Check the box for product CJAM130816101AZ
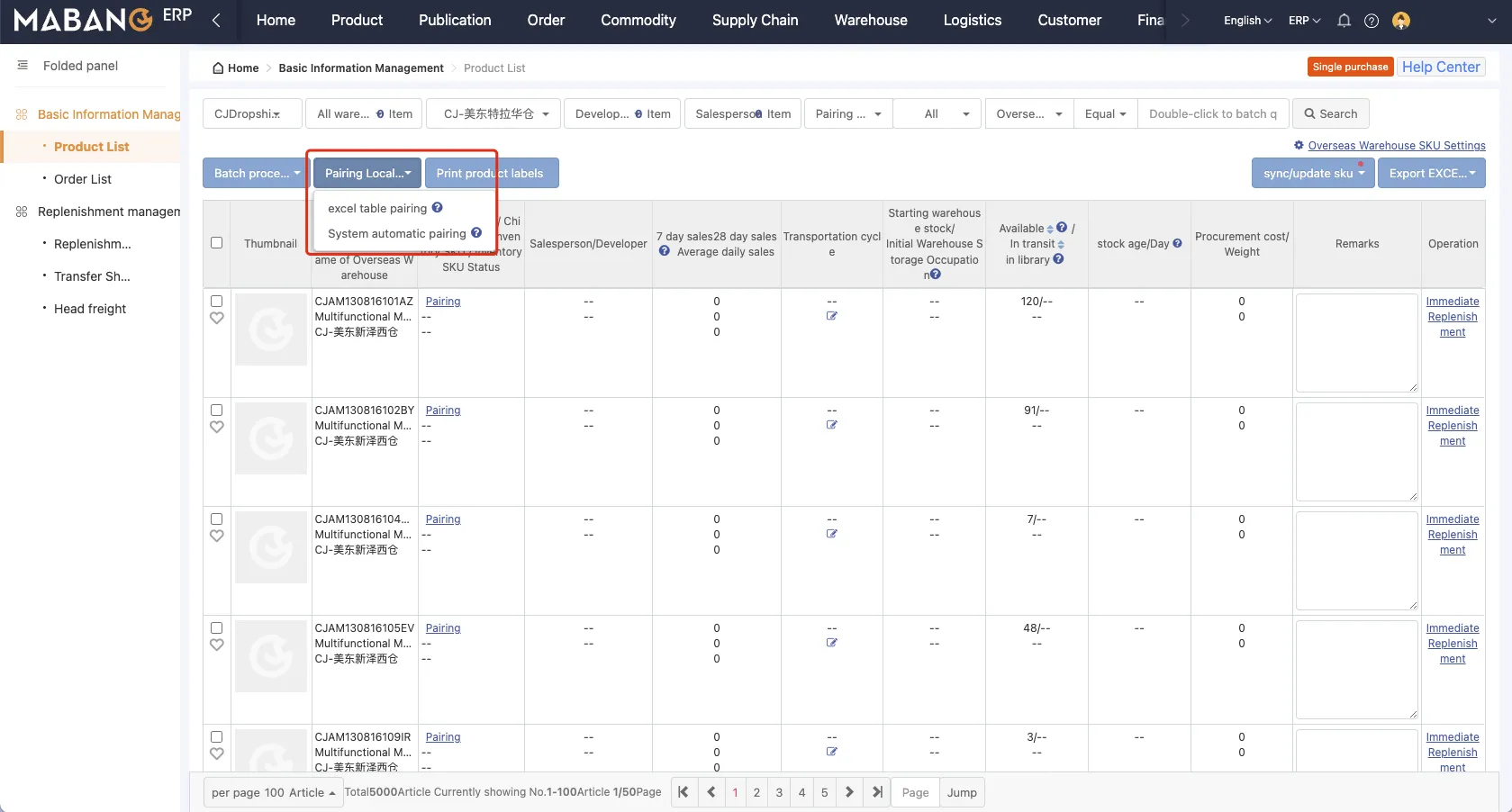1512x812 pixels. (217, 302)
